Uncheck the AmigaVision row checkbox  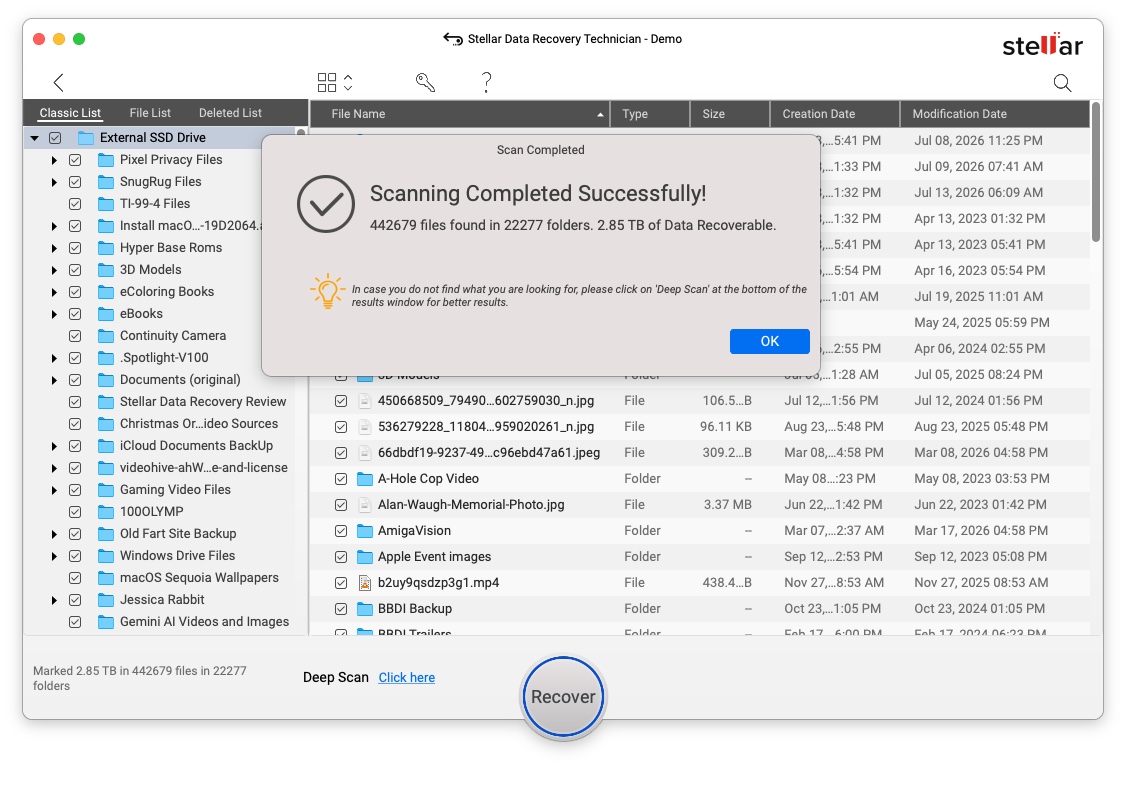[341, 532]
